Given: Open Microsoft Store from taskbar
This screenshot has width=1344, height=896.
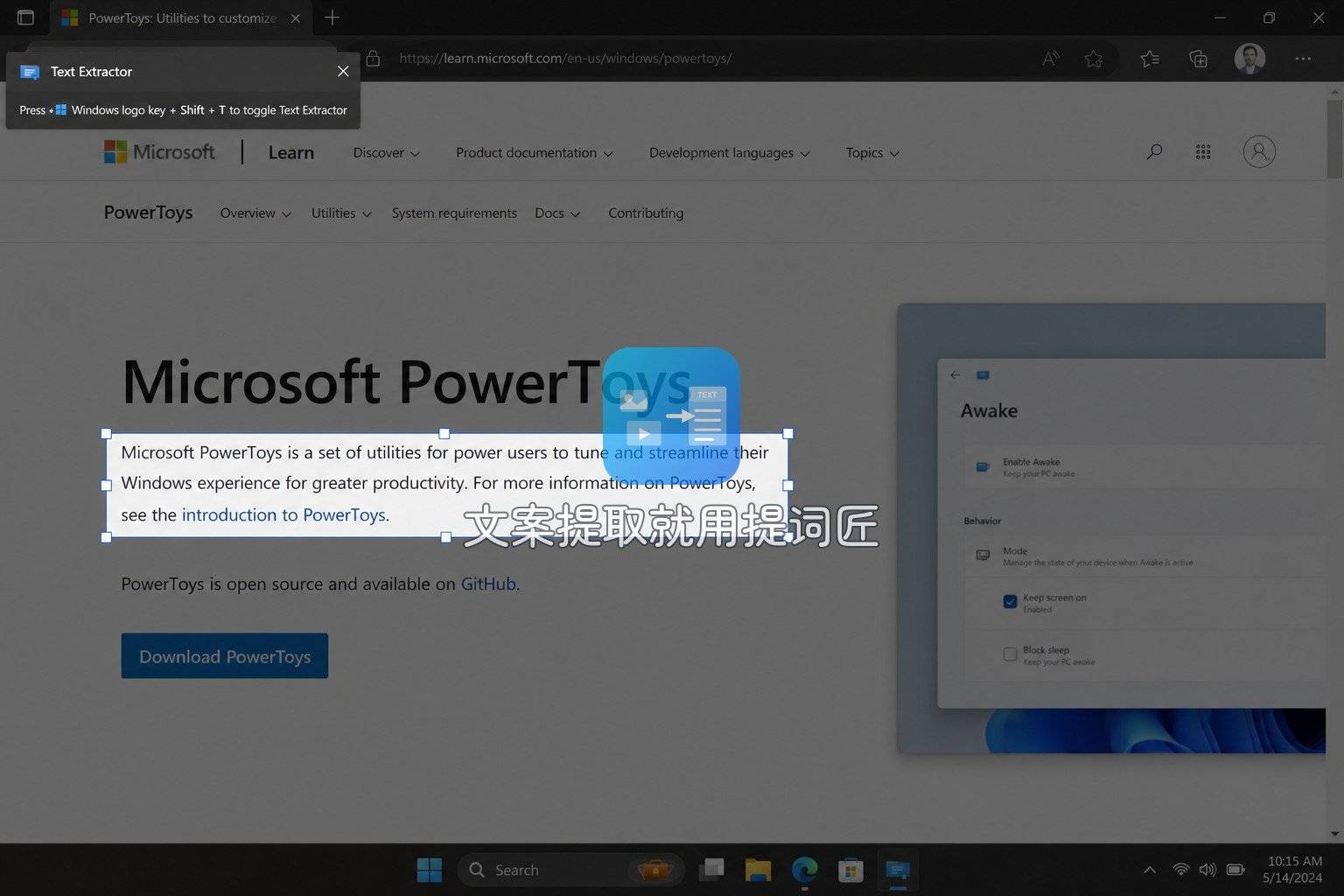Looking at the screenshot, I should coord(850,870).
